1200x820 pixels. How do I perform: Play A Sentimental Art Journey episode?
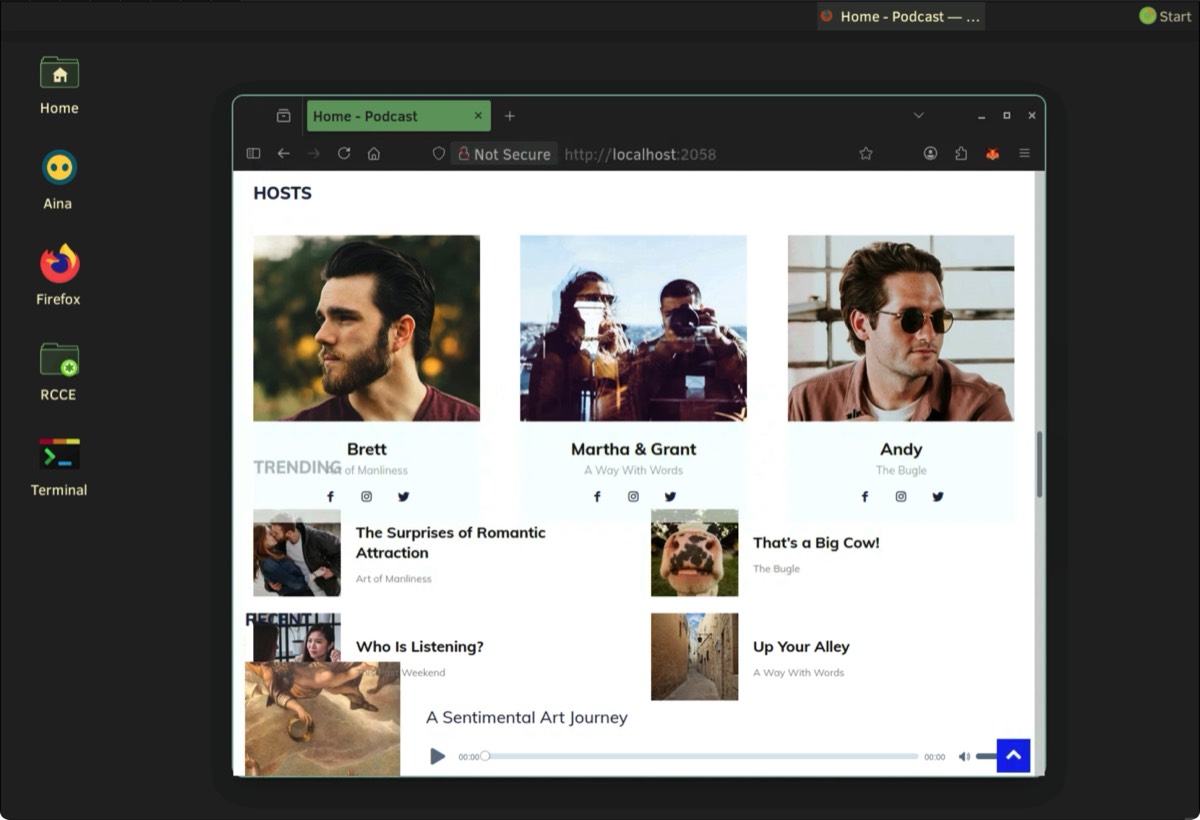coord(437,756)
